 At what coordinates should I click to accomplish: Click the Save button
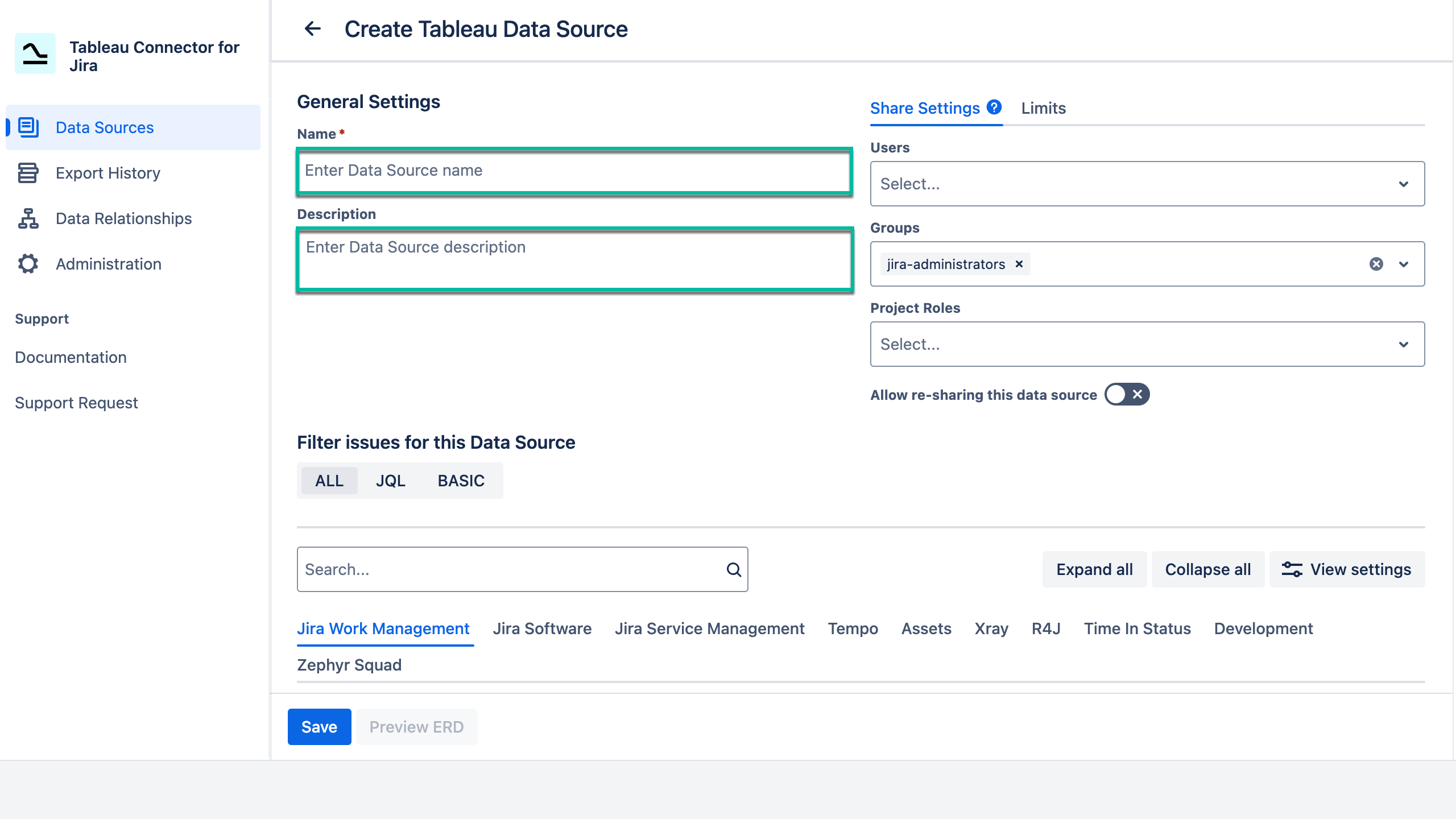(319, 727)
